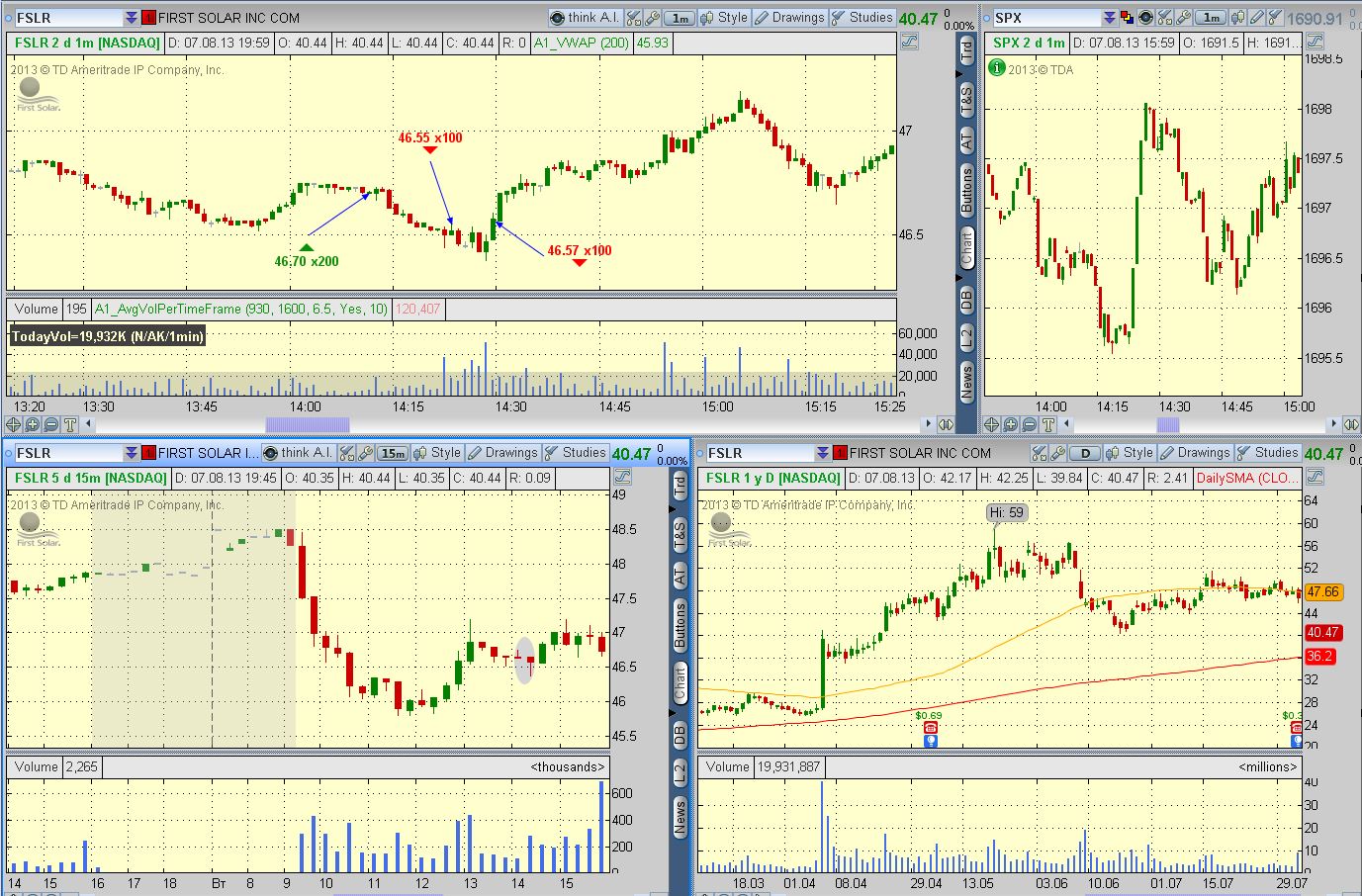Open wrench settings in top FSLR 1m chart

click(653, 18)
